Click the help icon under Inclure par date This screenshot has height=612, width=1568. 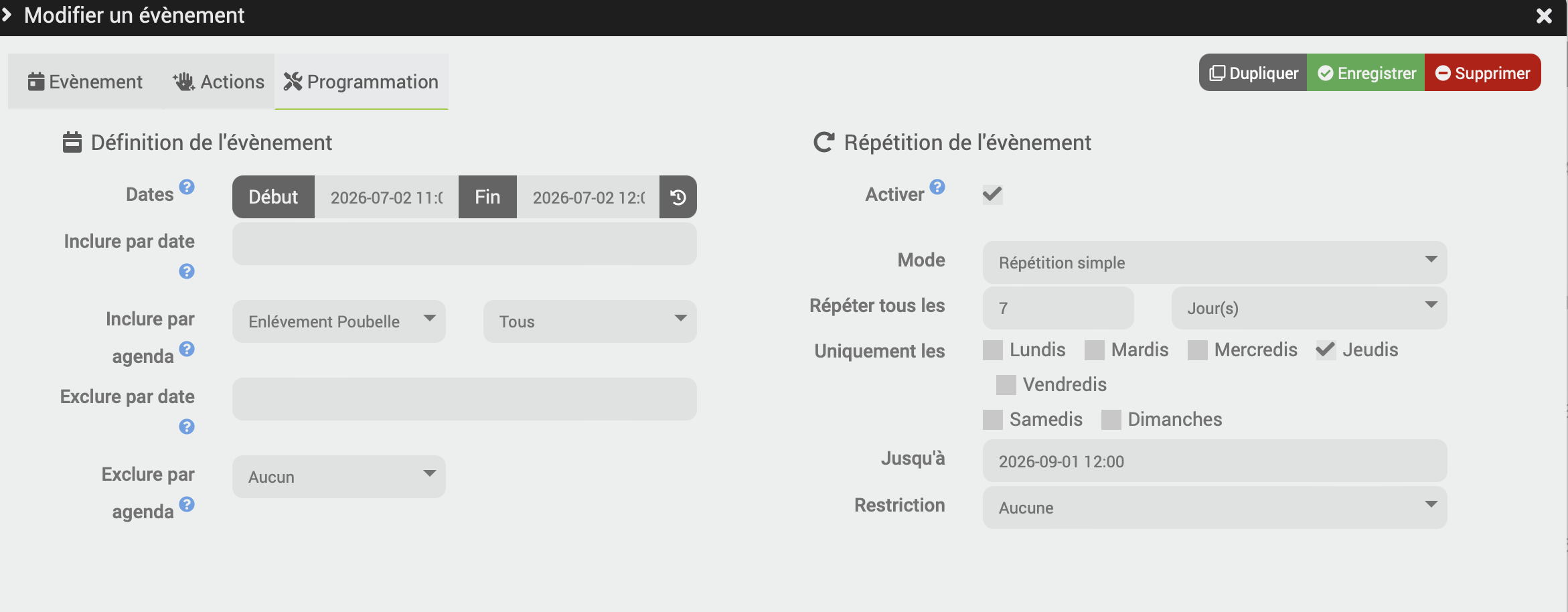pos(187,271)
